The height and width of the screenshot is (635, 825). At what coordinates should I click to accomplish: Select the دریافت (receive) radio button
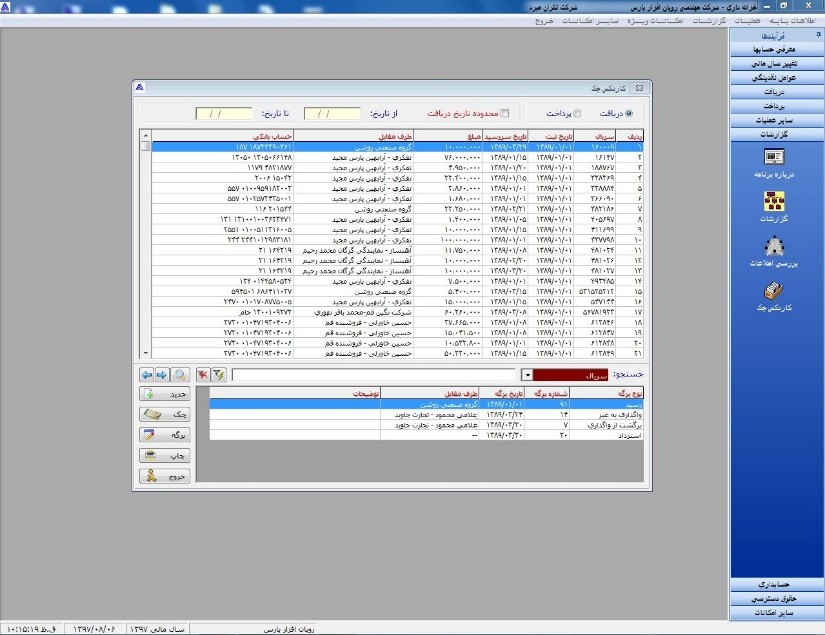[x=629, y=114]
